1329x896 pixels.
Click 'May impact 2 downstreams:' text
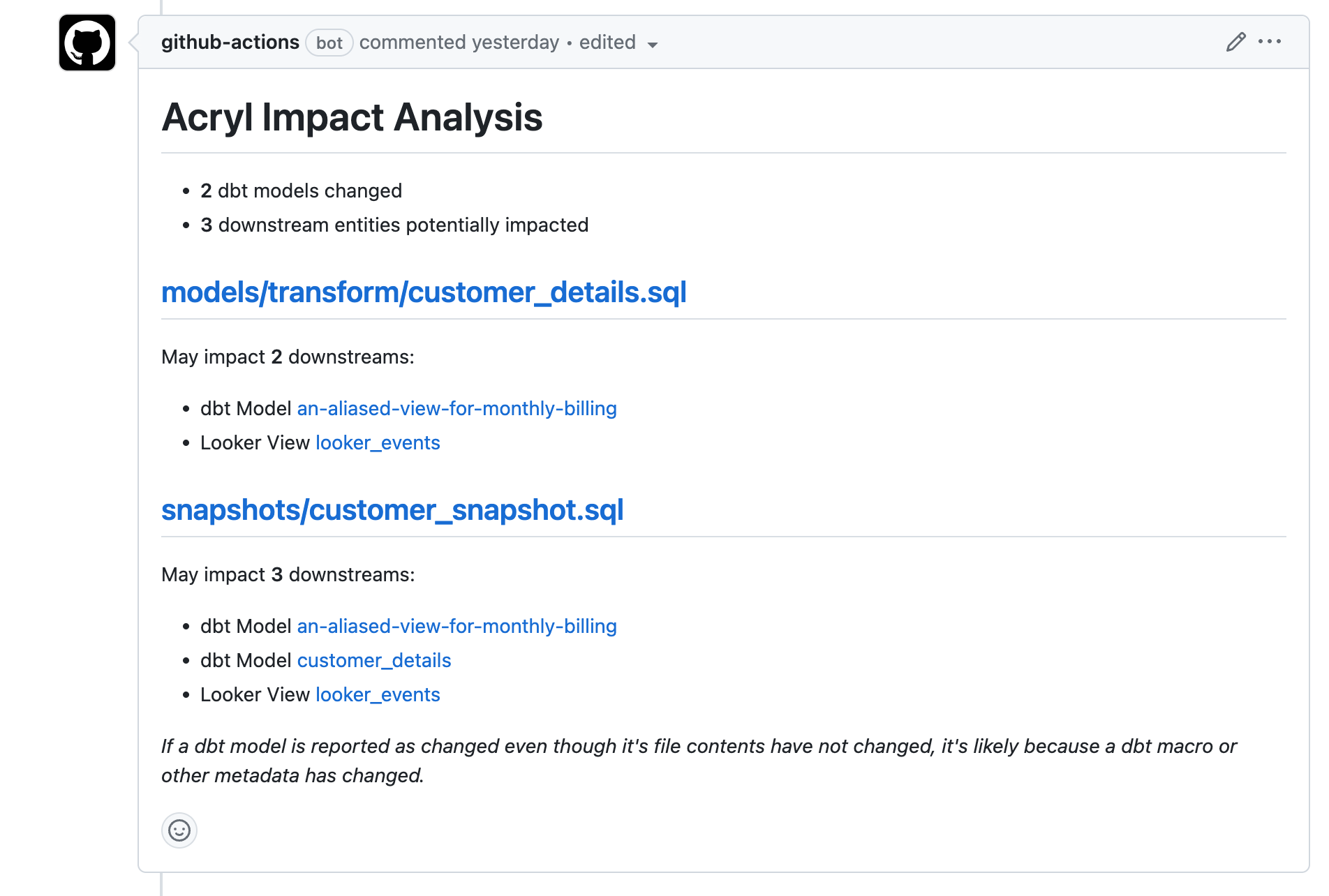pos(288,357)
